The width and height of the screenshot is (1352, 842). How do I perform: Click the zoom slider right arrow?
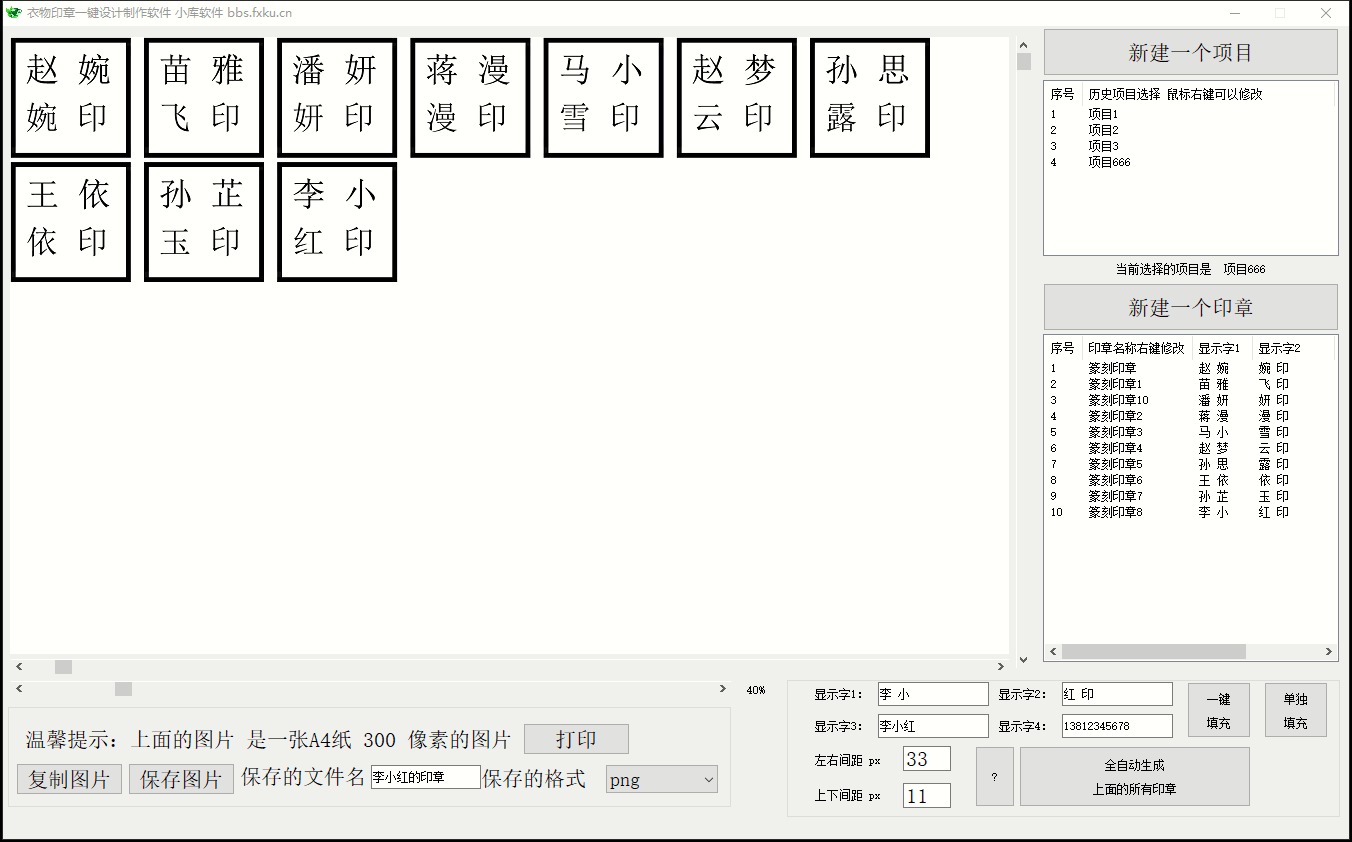[x=723, y=689]
